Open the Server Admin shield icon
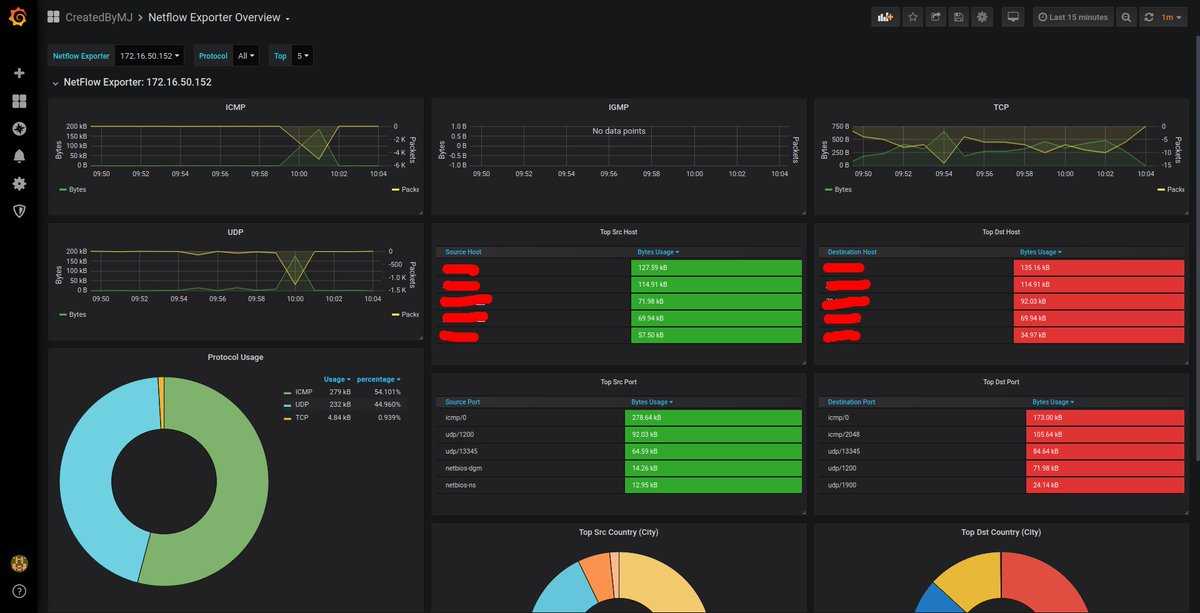Viewport: 1200px width, 613px height. click(x=19, y=211)
